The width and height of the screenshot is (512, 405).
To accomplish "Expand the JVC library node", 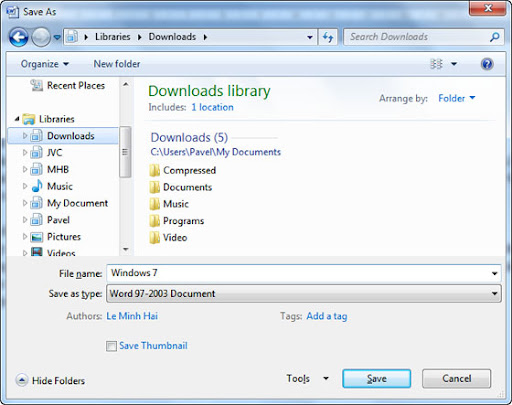I will tap(24, 153).
